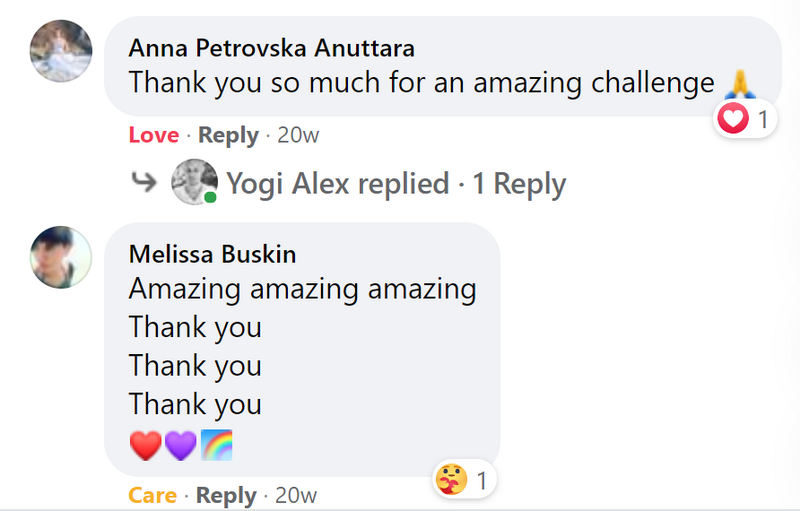Click the 'Amazing amazing amazing' comment text

coord(302,290)
